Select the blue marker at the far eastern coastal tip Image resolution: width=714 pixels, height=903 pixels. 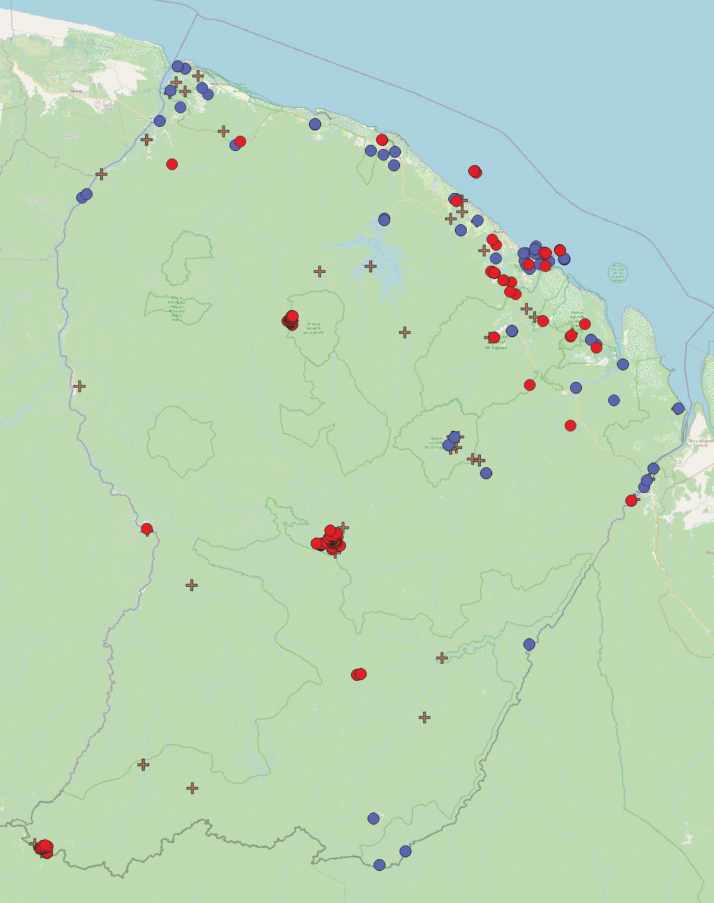678,408
